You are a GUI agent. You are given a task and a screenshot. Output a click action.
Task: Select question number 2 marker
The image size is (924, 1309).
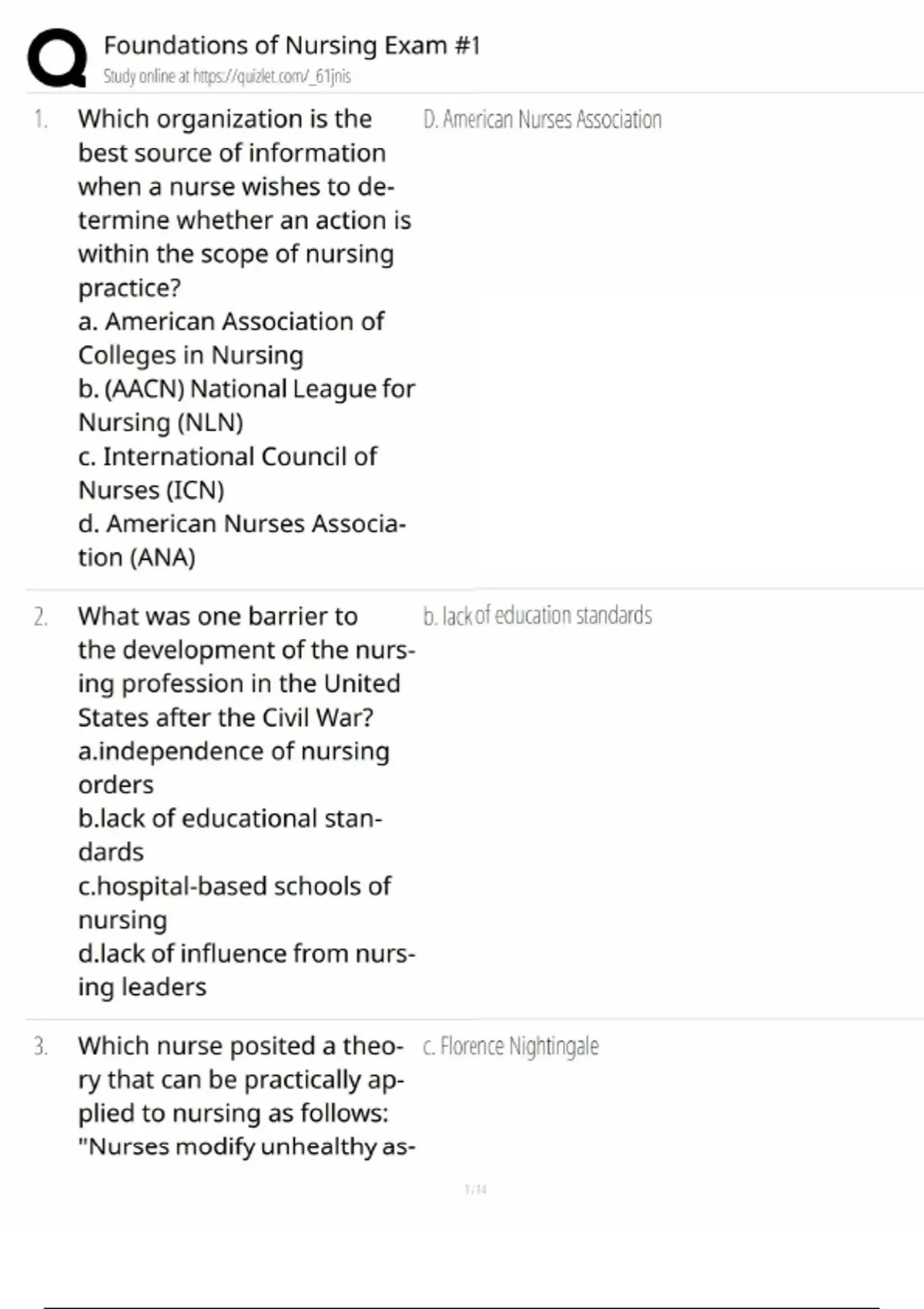pos(40,617)
